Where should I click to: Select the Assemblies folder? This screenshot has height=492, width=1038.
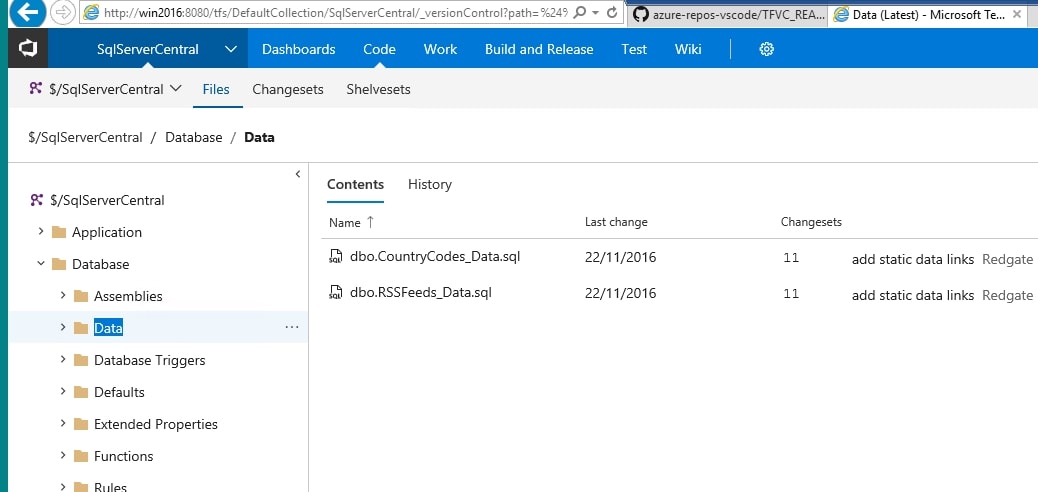coord(128,296)
